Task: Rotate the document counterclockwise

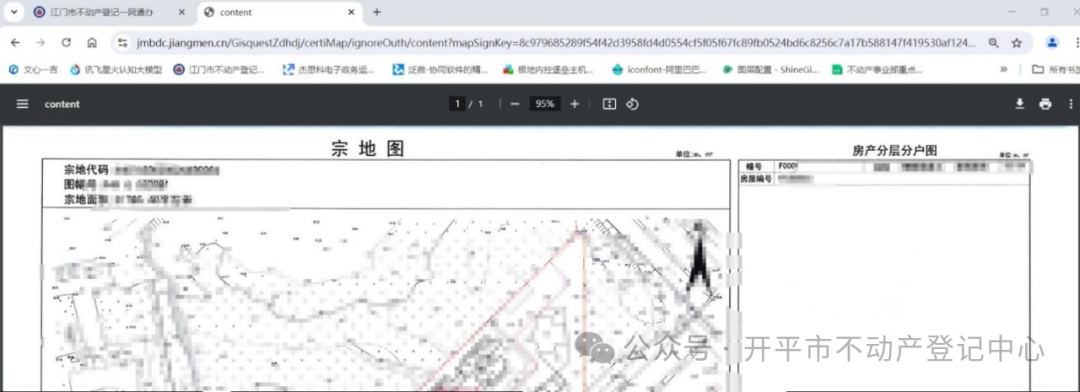Action: 632,104
